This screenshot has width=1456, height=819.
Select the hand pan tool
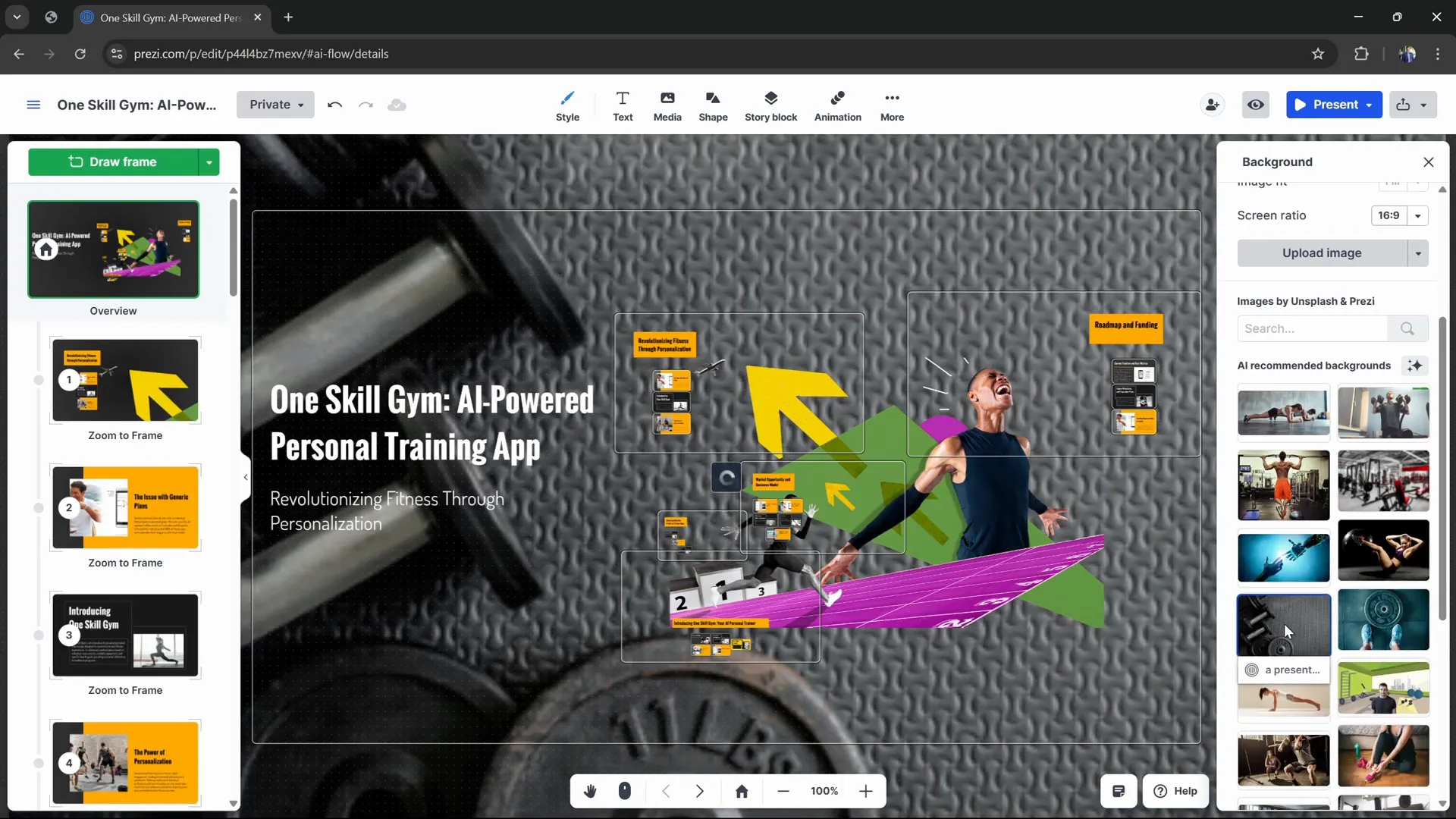pos(590,791)
